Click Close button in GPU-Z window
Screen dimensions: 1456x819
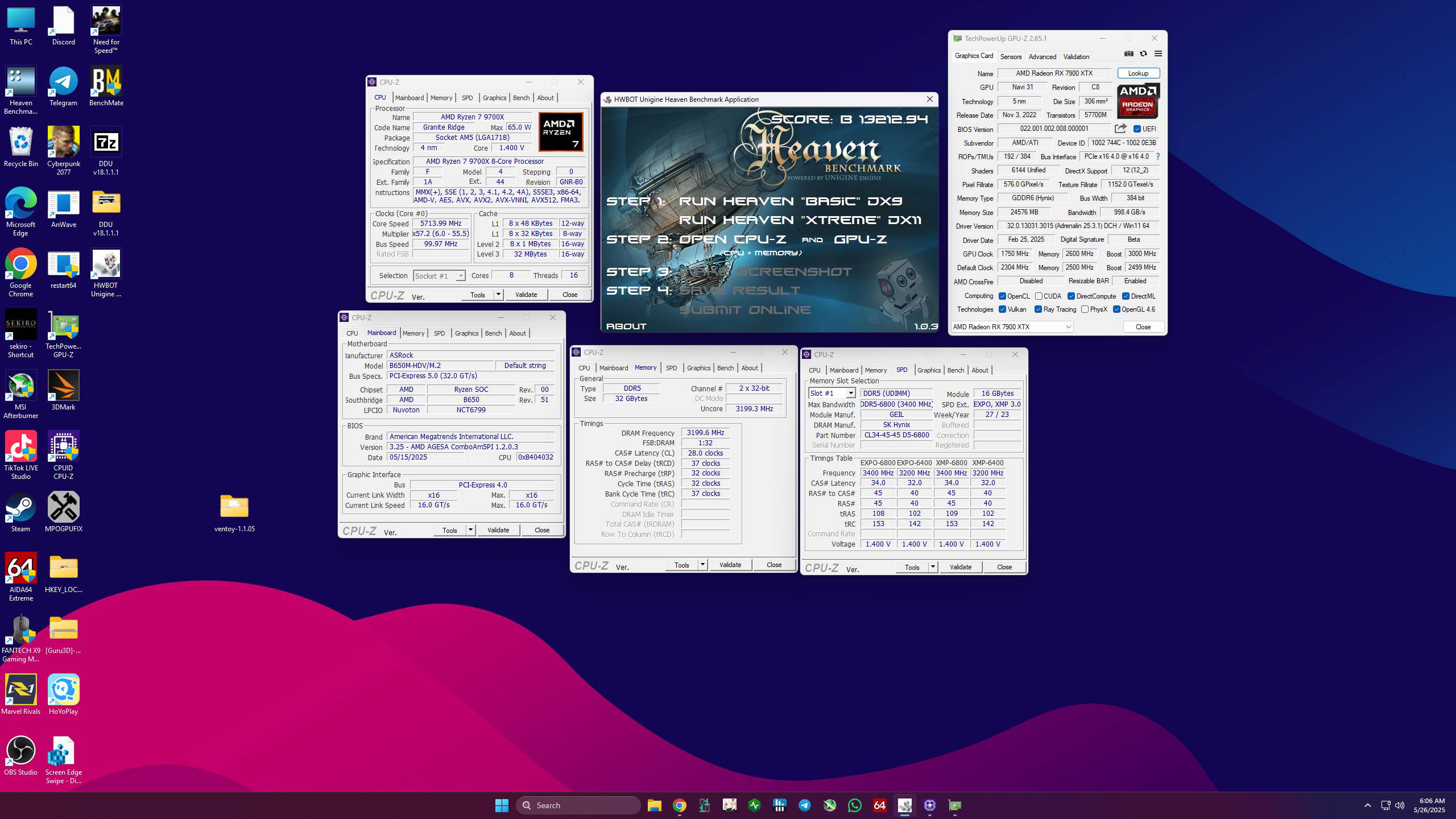pyautogui.click(x=1143, y=327)
